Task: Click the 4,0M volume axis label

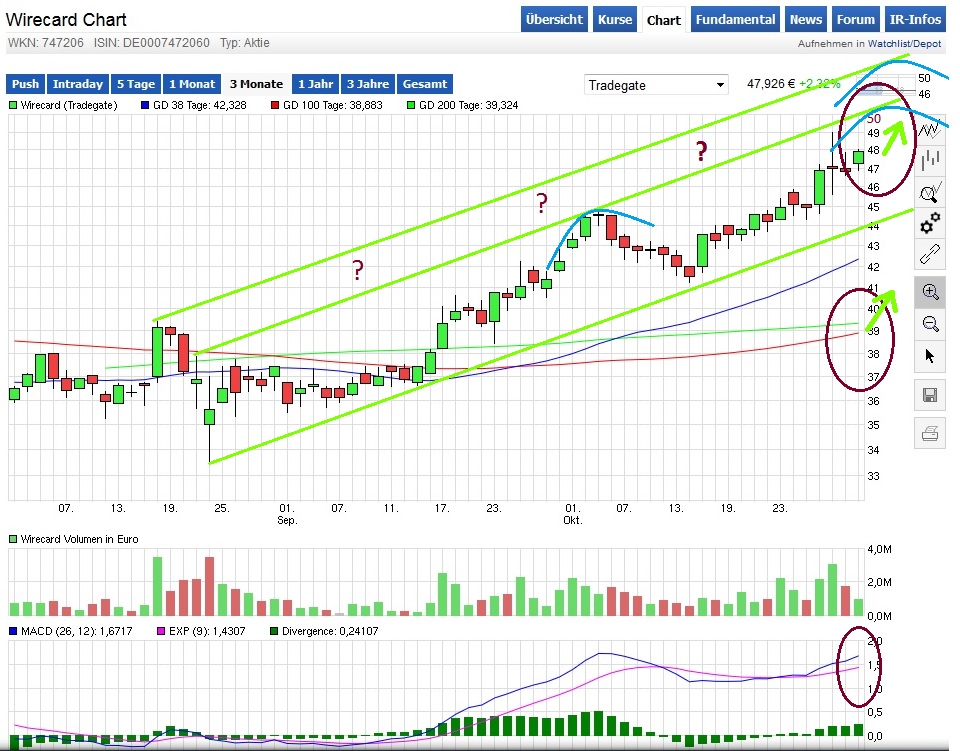Action: point(879,549)
